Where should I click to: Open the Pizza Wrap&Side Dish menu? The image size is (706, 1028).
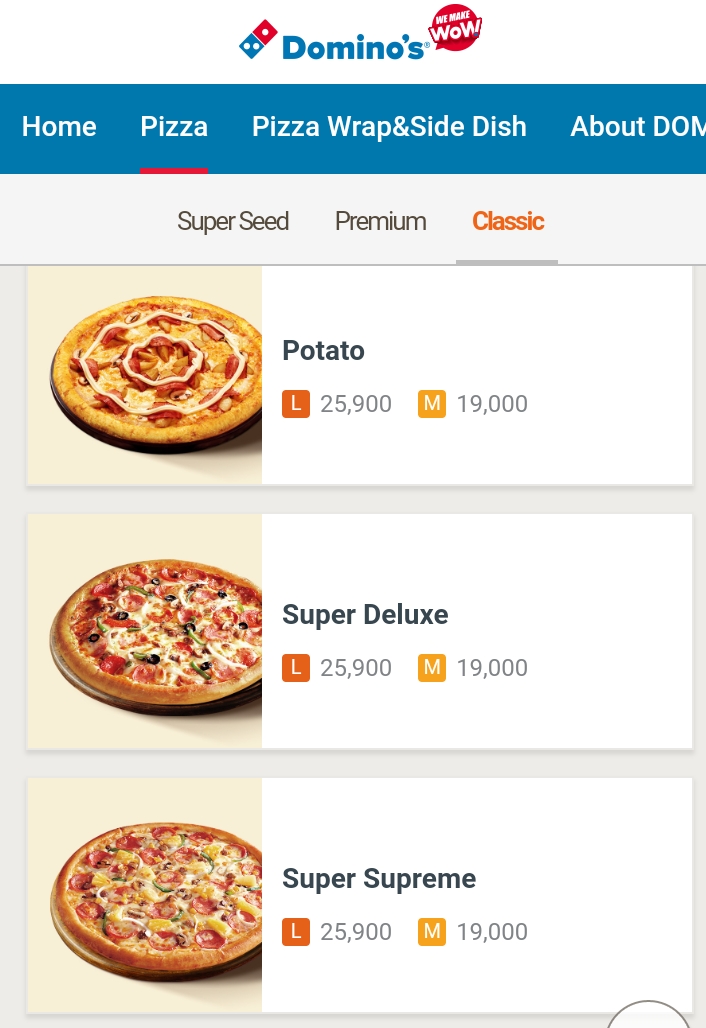pyautogui.click(x=389, y=127)
